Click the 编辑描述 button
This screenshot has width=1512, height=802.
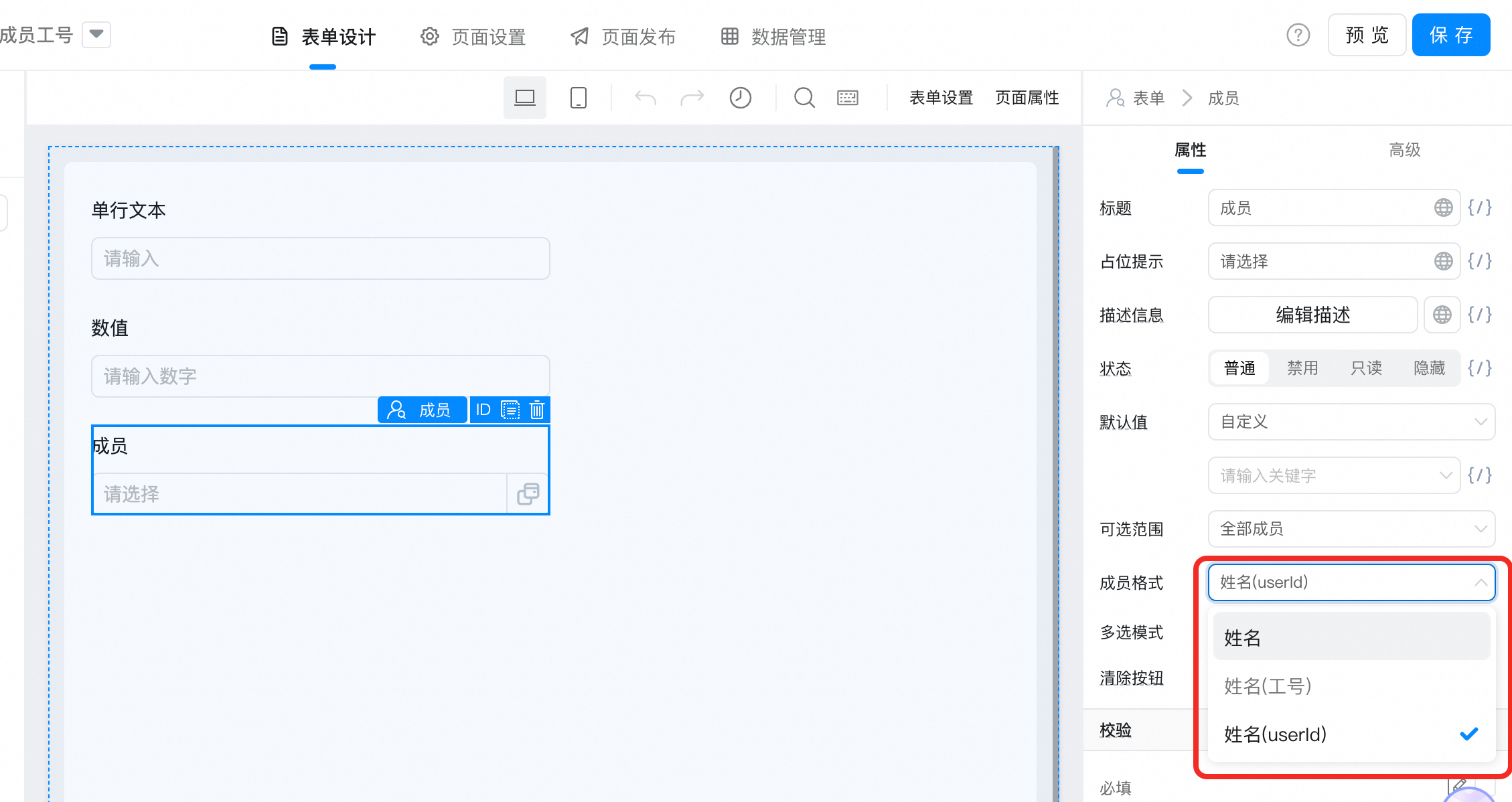point(1312,315)
